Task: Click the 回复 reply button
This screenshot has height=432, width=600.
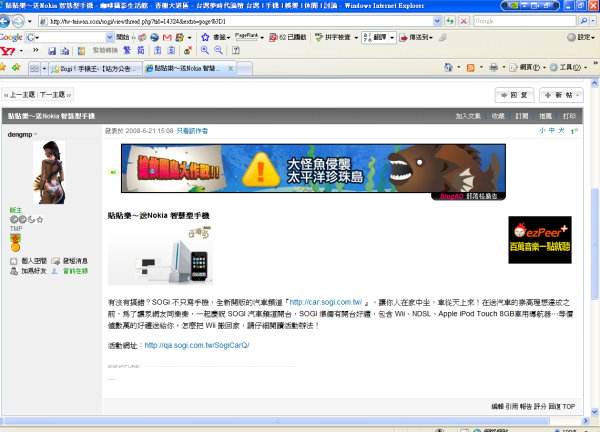Action: click(x=514, y=95)
